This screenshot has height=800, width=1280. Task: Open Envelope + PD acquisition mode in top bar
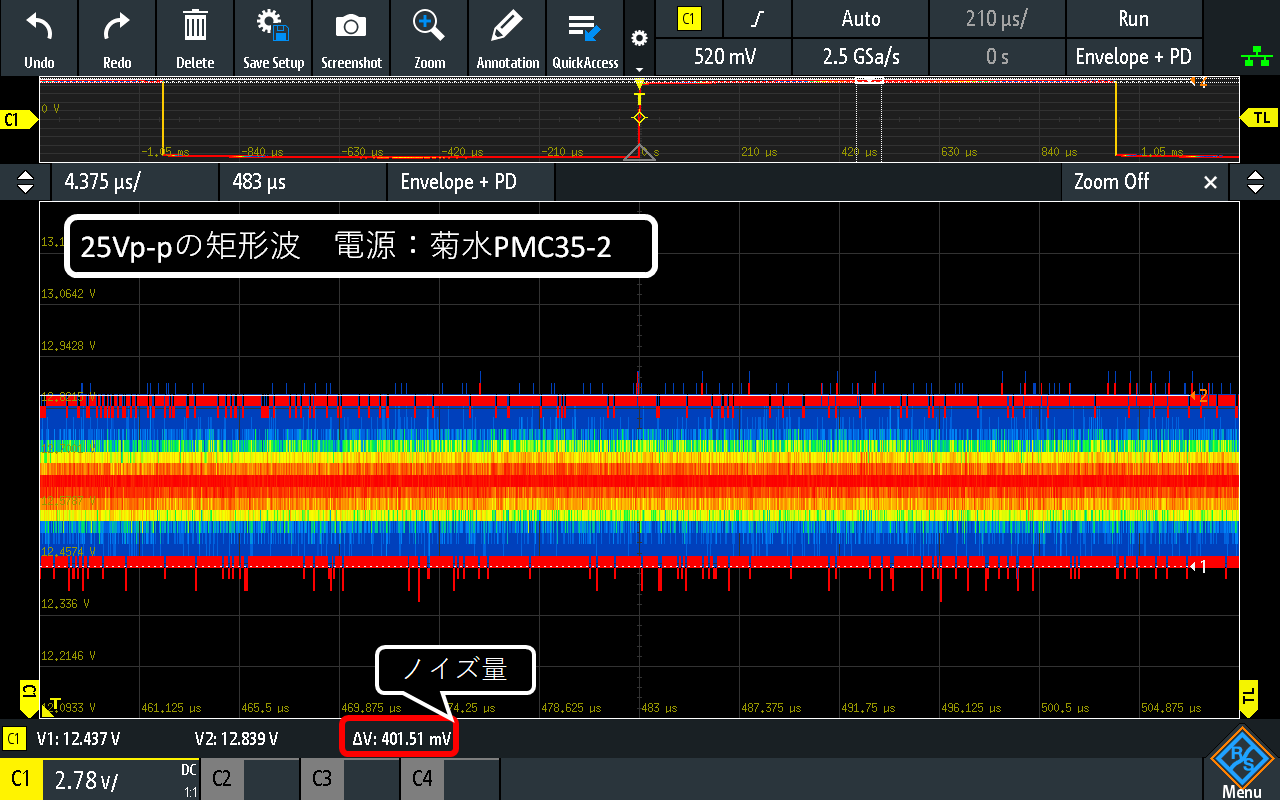(1134, 57)
